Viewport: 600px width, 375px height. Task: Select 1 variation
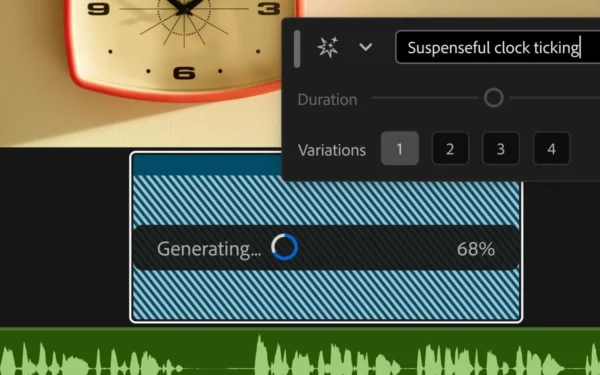pyautogui.click(x=399, y=148)
